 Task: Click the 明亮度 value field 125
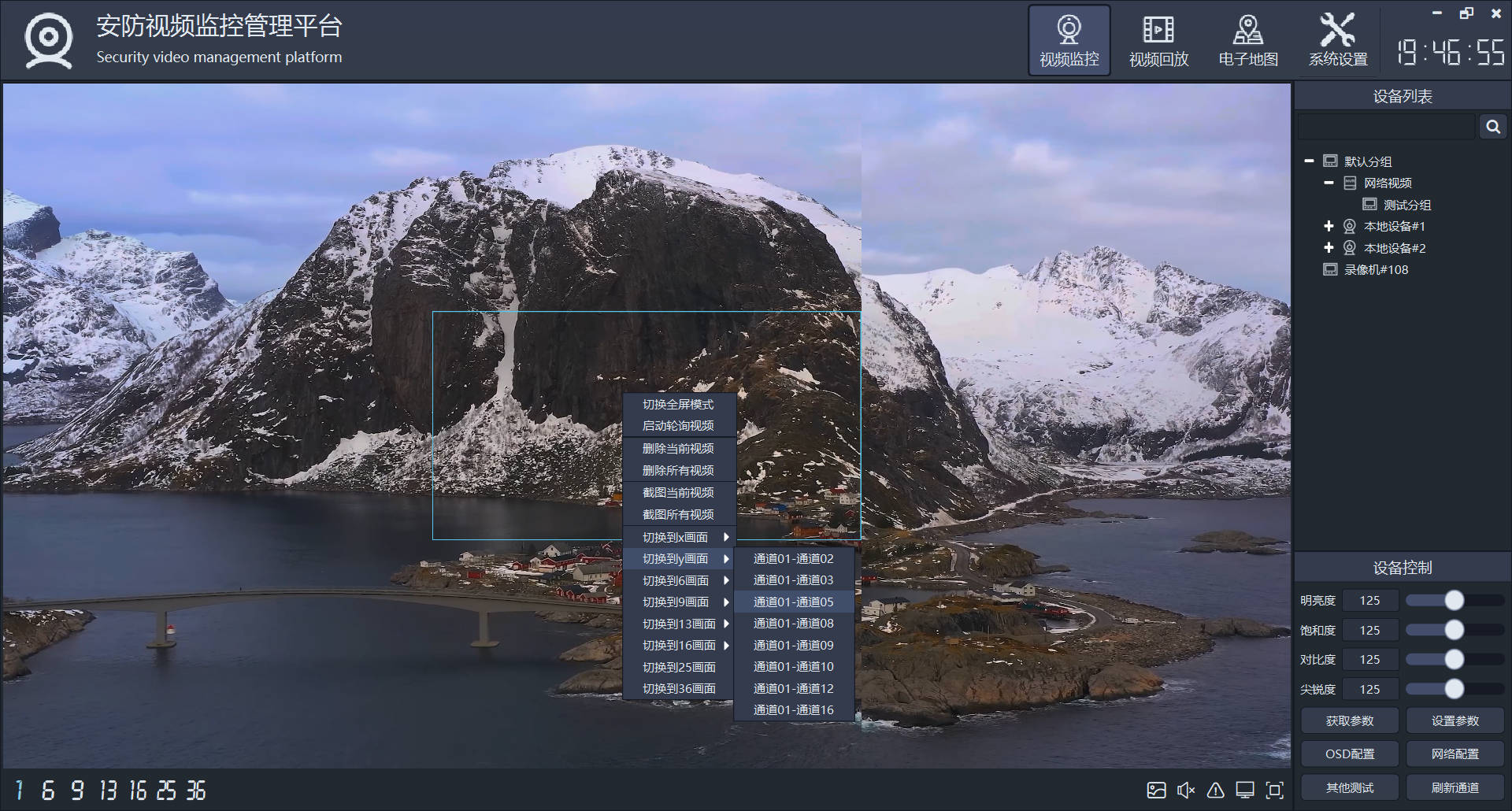pyautogui.click(x=1370, y=600)
